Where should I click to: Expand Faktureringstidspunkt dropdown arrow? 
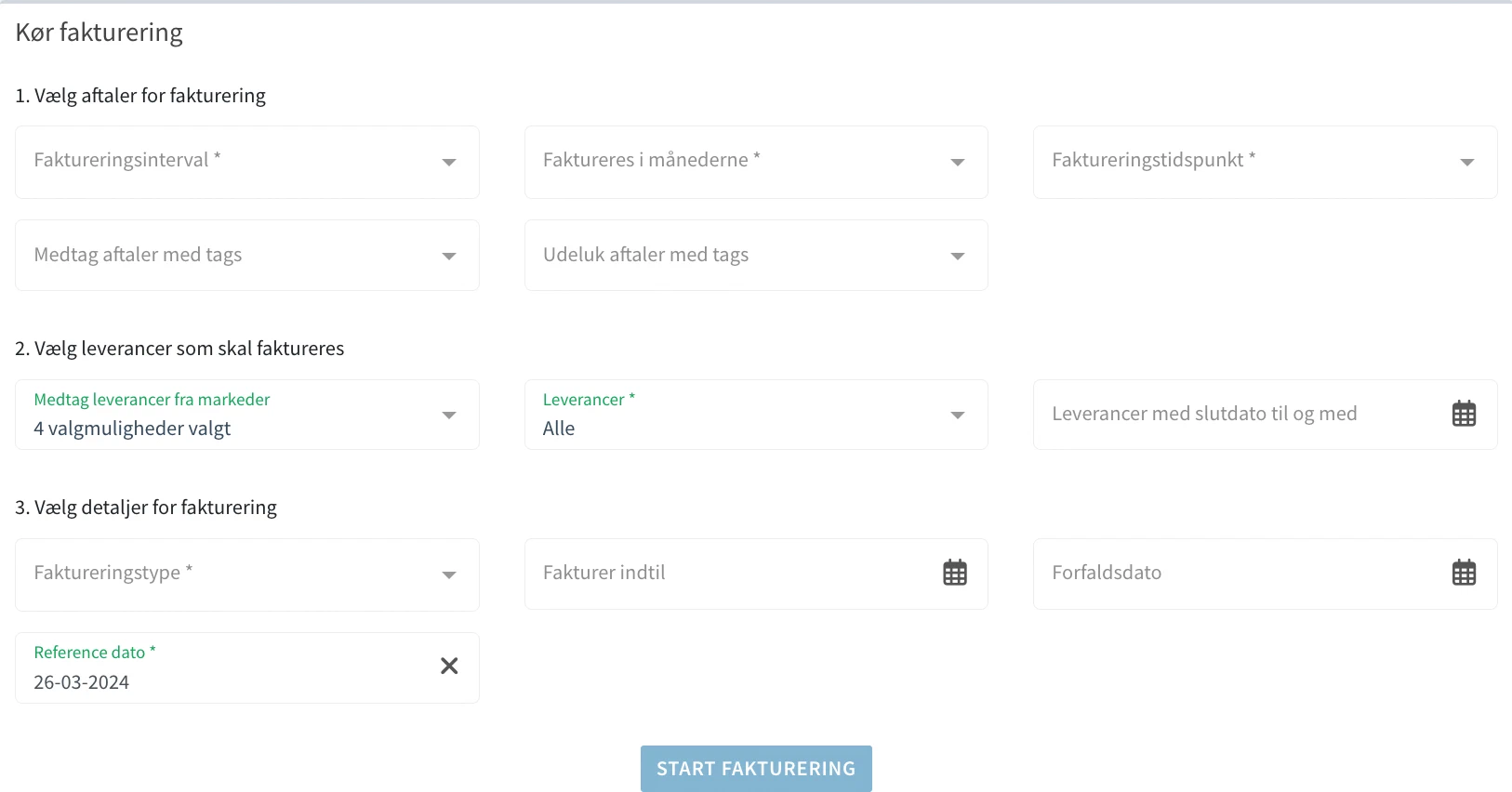[1466, 162]
